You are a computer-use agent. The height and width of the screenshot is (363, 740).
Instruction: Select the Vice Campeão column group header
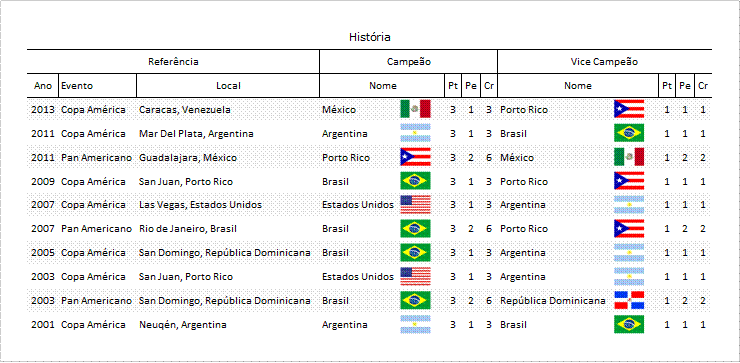coord(604,62)
